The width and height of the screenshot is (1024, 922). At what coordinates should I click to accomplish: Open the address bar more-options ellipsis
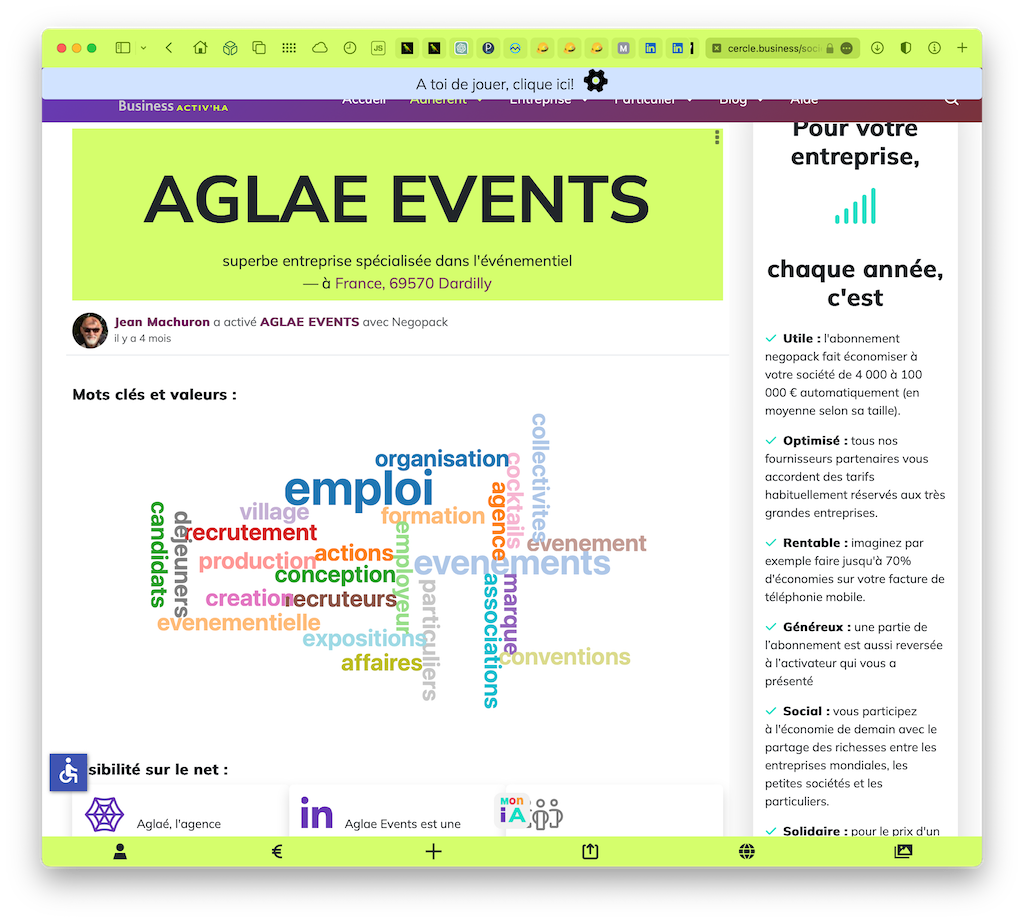coord(847,48)
